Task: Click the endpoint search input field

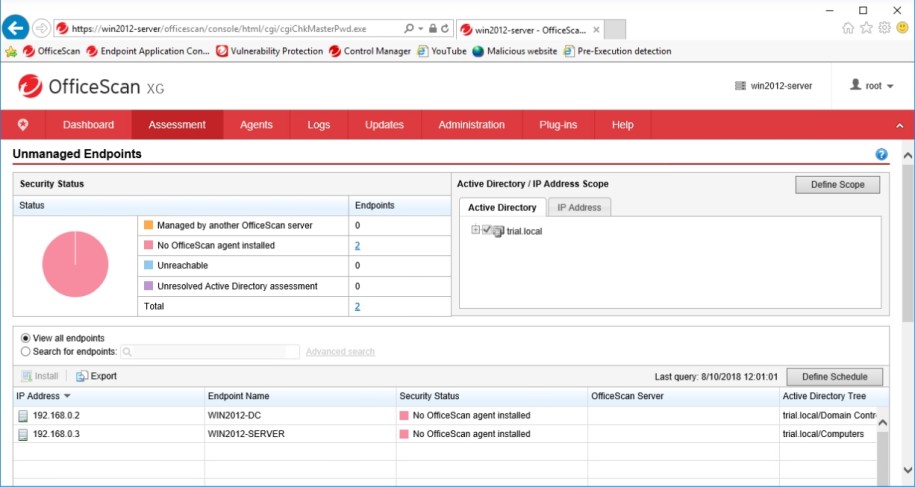Action: point(210,352)
